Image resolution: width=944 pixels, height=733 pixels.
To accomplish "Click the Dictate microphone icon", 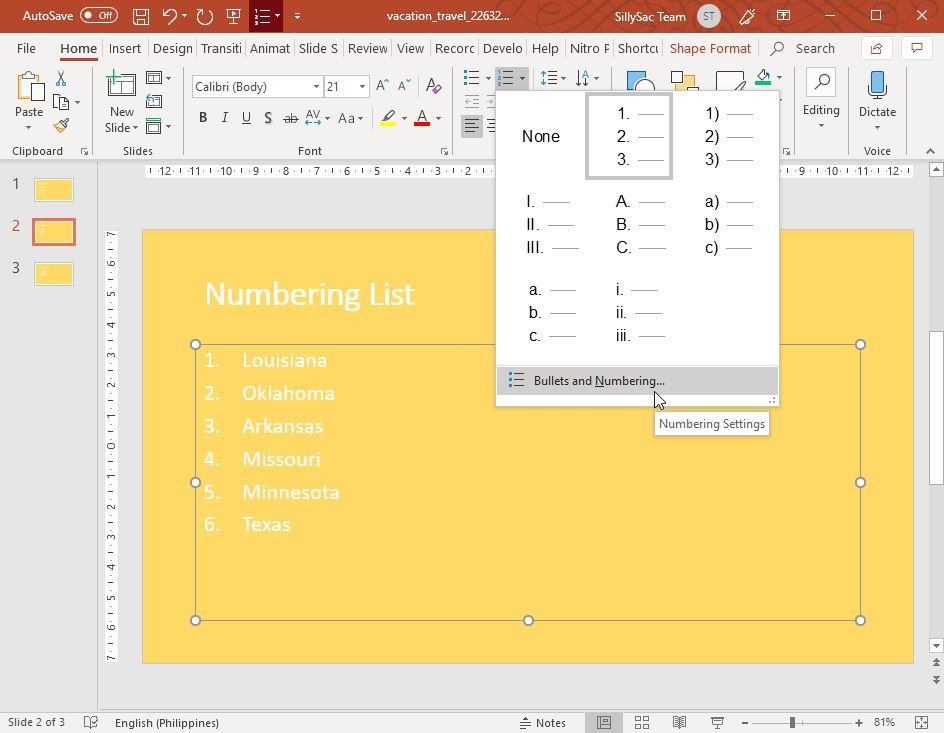I will coord(877,88).
